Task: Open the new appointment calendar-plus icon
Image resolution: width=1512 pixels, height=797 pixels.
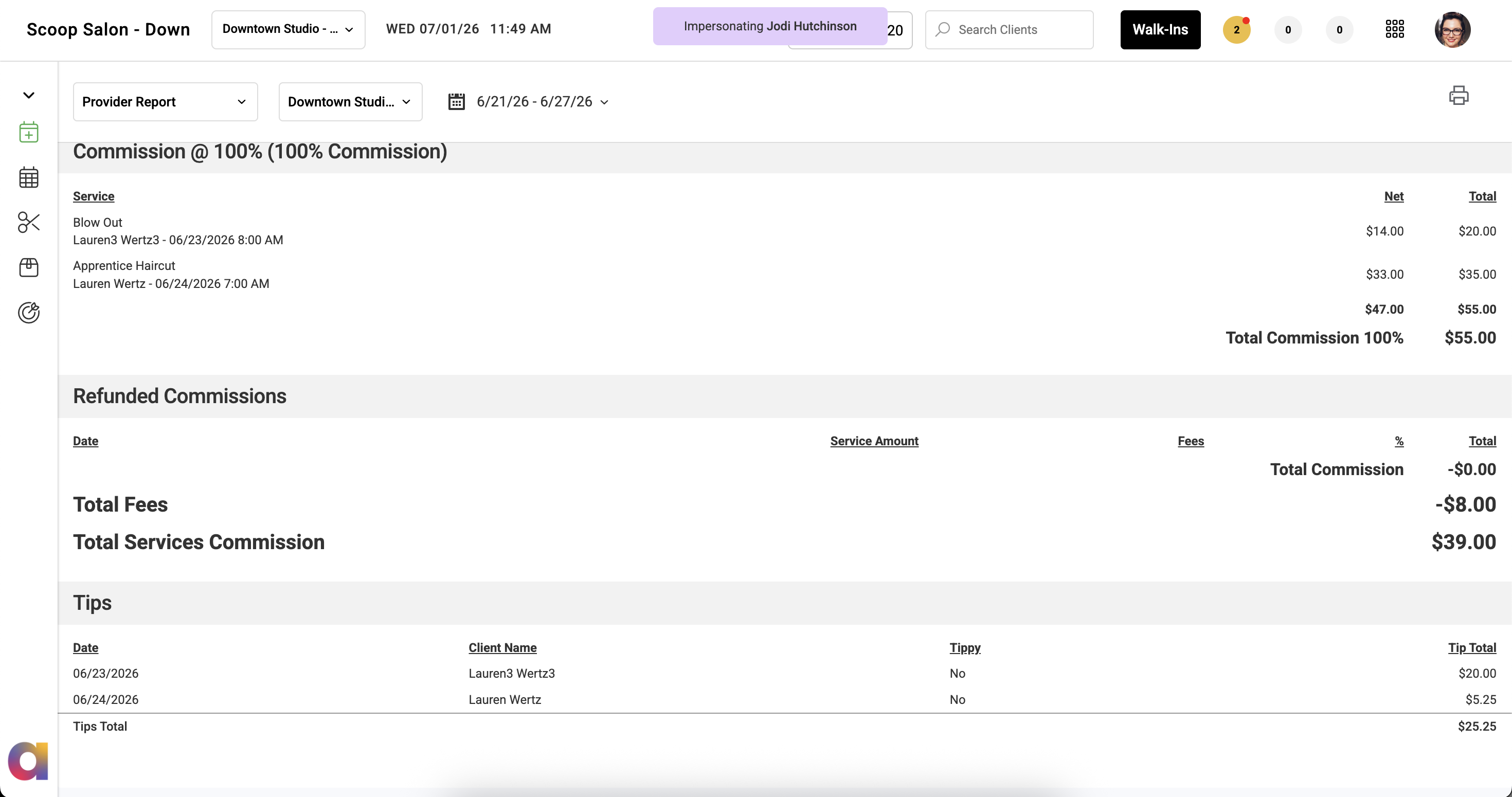Action: (29, 132)
